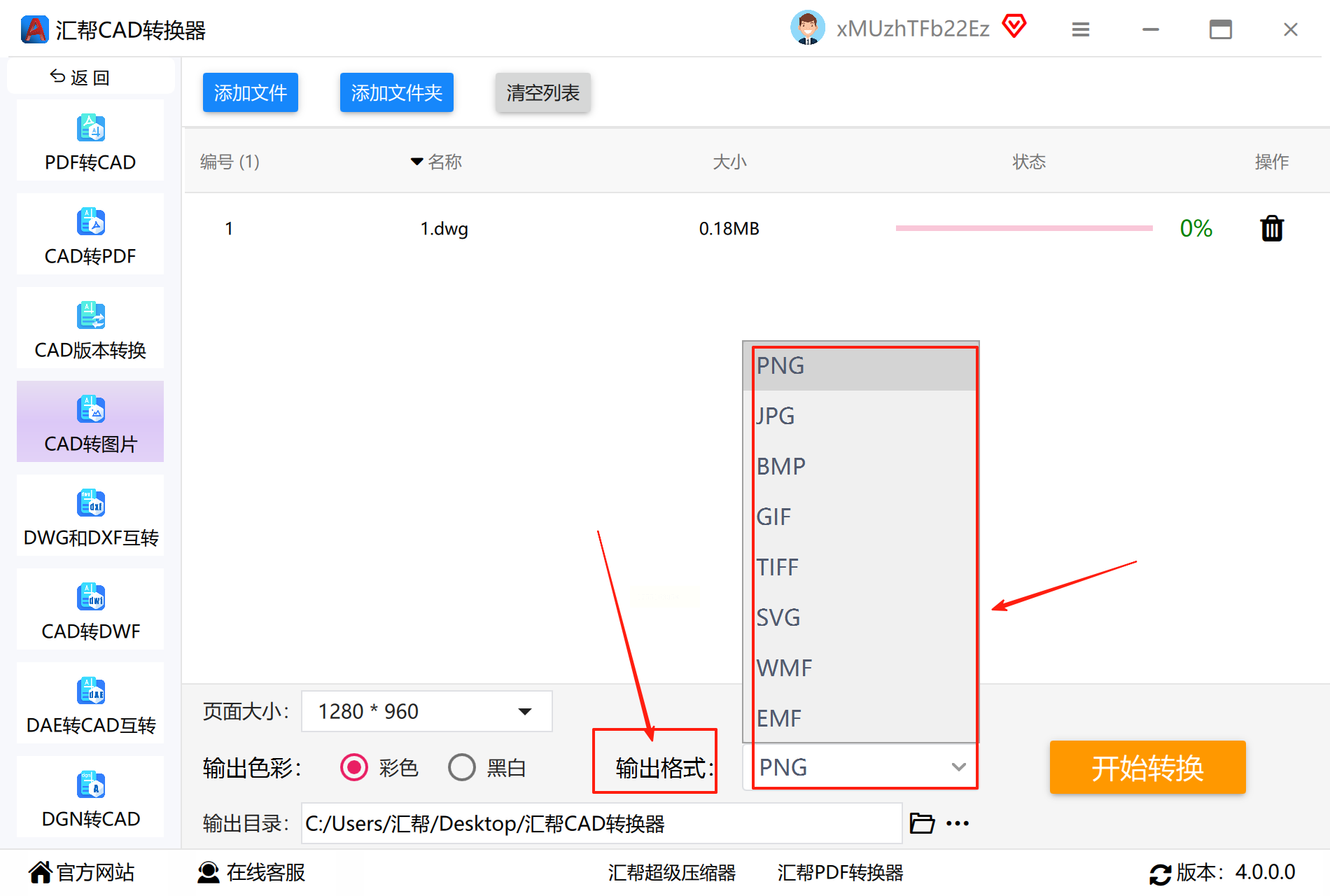Image resolution: width=1330 pixels, height=896 pixels.
Task: Click the user avatar icon
Action: pyautogui.click(x=808, y=28)
